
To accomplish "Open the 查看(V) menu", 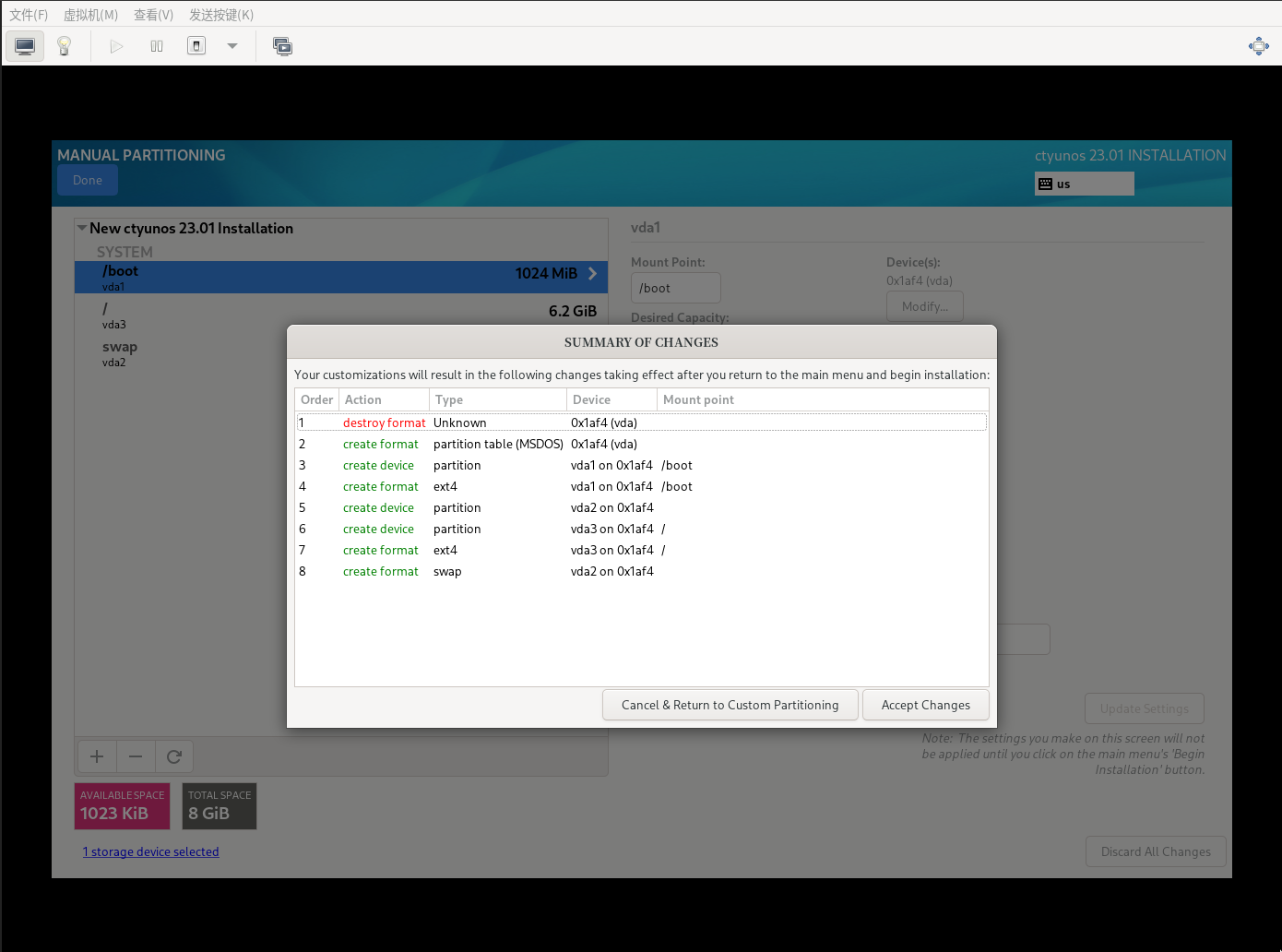I will (153, 15).
